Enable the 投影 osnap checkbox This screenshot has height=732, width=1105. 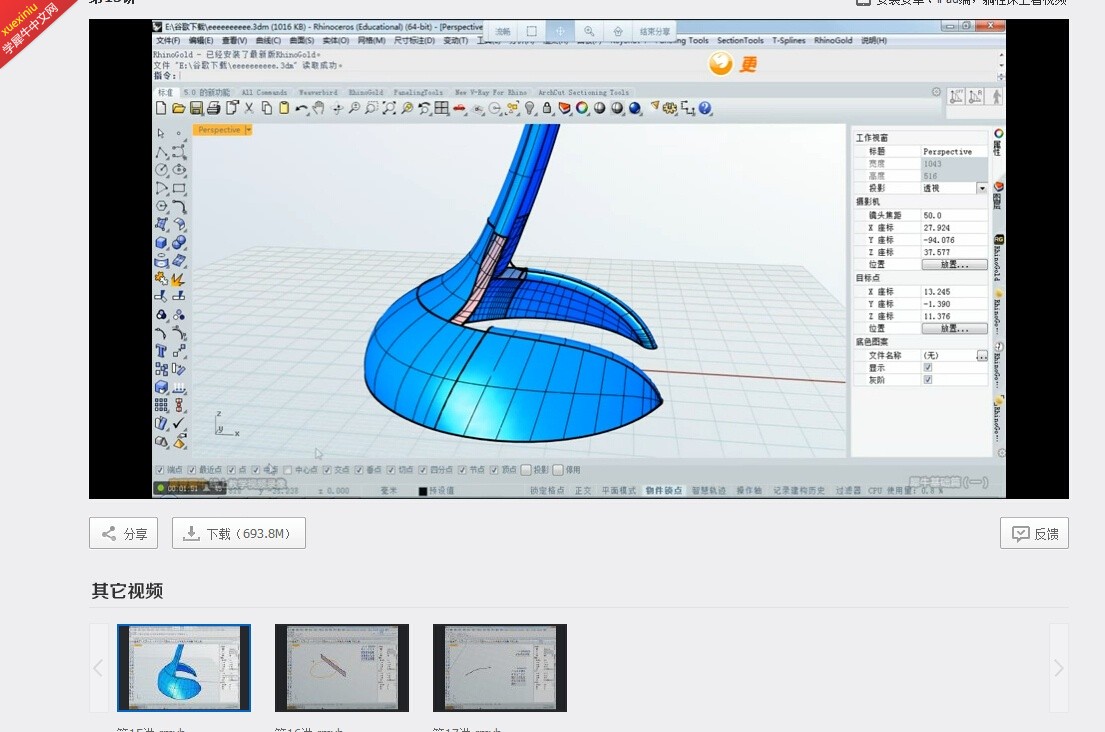[526, 470]
